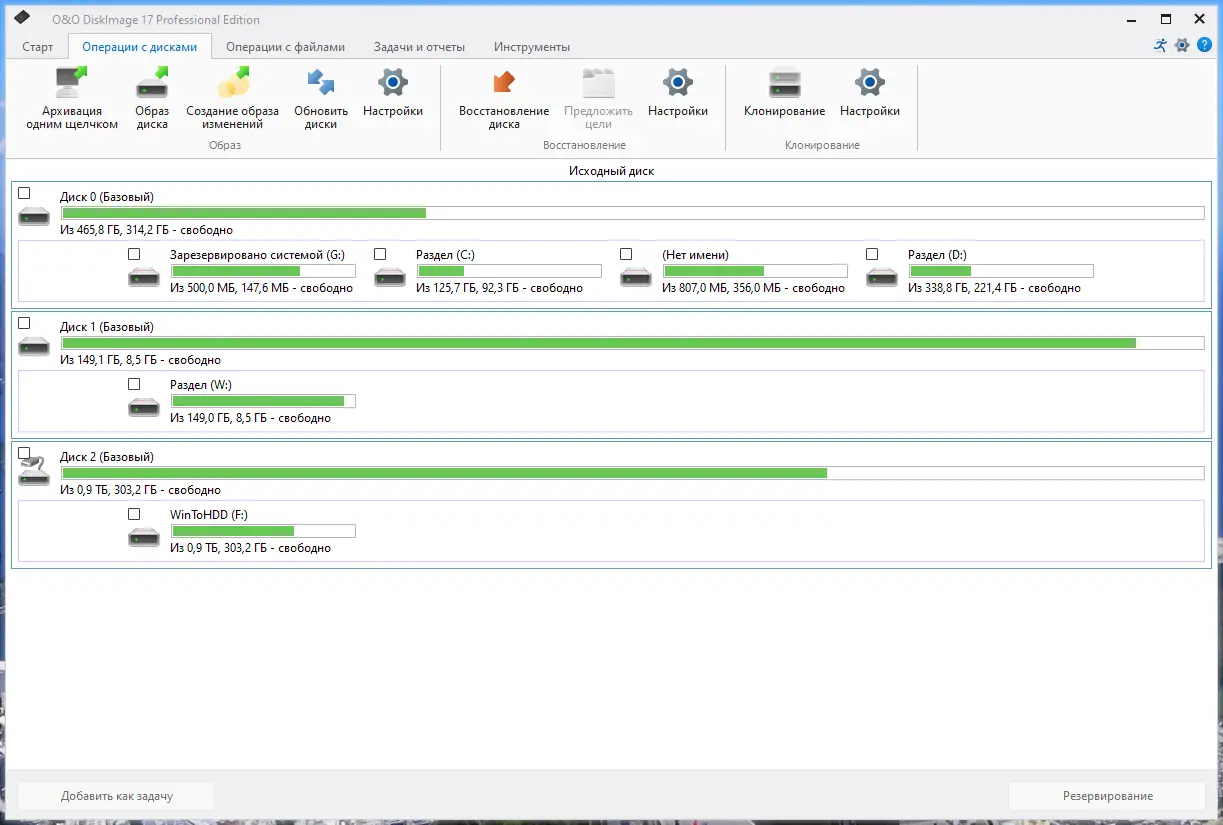This screenshot has width=1223, height=825.
Task: Click the text Из 807,0 МБ, 356,0 МБ - свободно
Action: click(x=753, y=288)
